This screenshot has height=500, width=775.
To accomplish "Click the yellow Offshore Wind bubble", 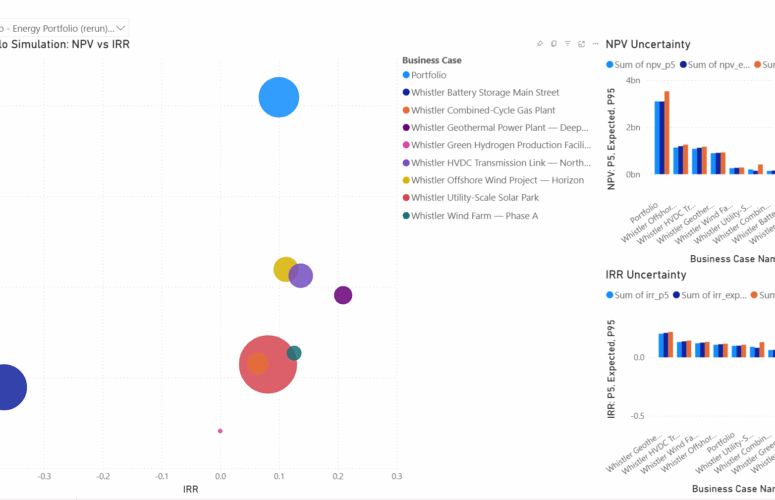I will [x=285, y=269].
